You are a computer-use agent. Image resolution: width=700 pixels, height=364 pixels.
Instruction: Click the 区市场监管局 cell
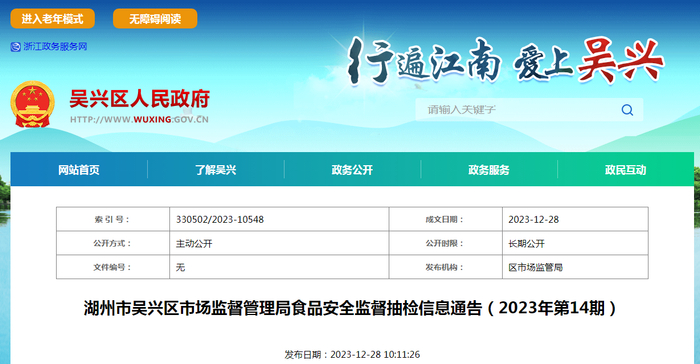[575, 267]
